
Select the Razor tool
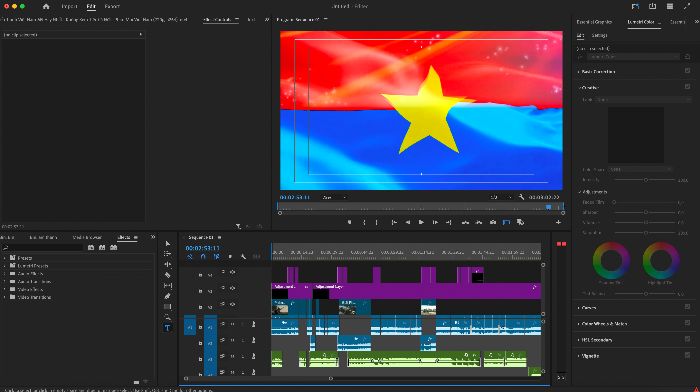(167, 275)
